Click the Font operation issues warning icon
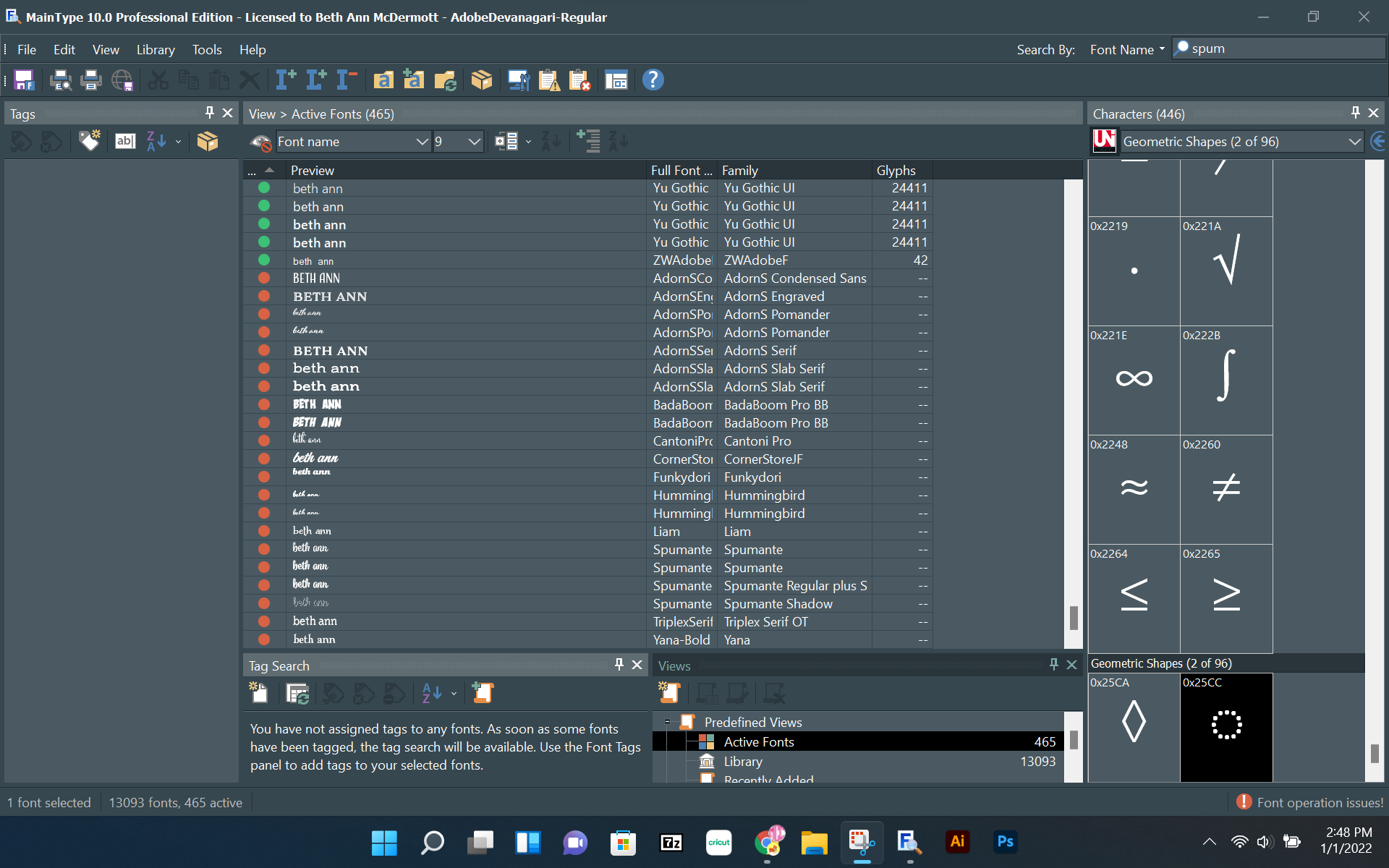The height and width of the screenshot is (868, 1389). [x=1244, y=801]
